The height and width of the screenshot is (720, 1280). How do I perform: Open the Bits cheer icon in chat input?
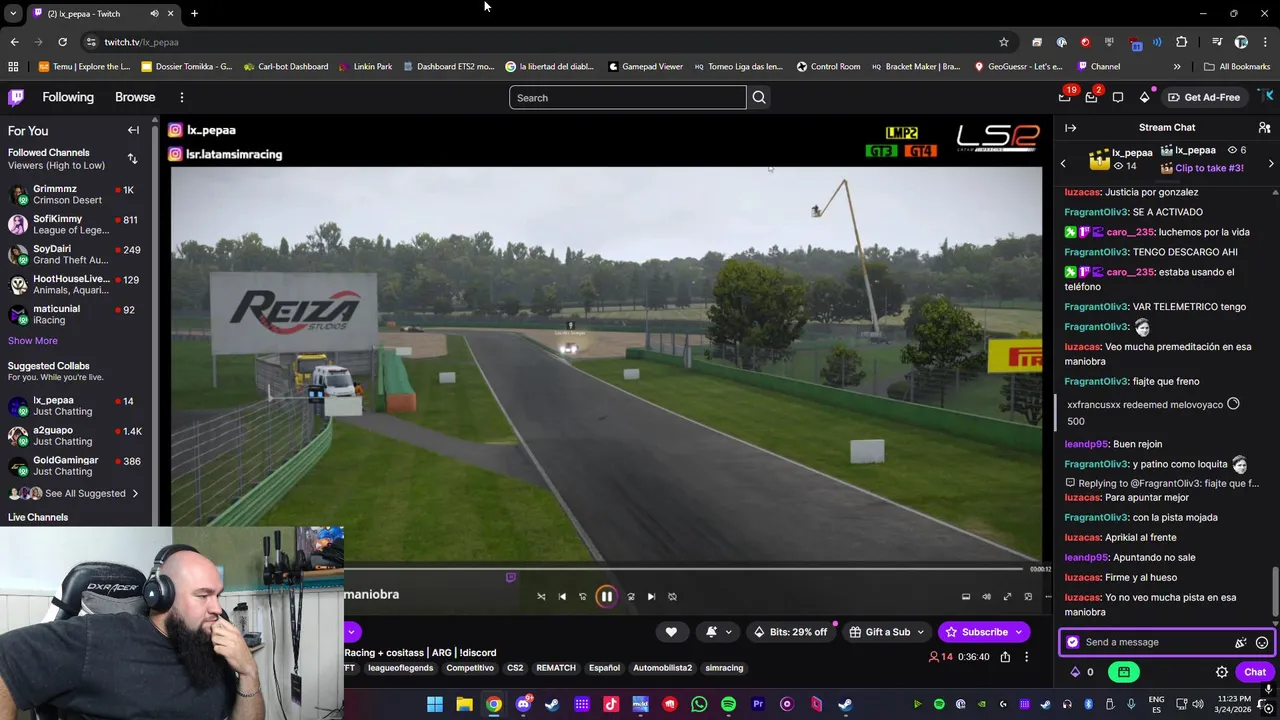1241,643
